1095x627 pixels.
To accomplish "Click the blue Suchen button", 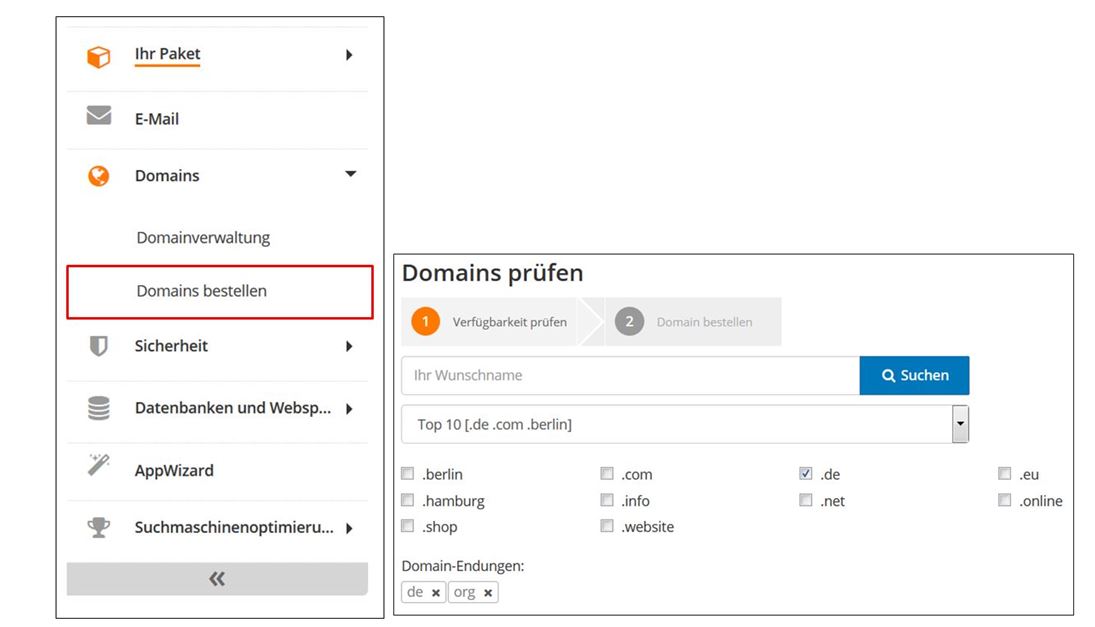I will click(914, 376).
